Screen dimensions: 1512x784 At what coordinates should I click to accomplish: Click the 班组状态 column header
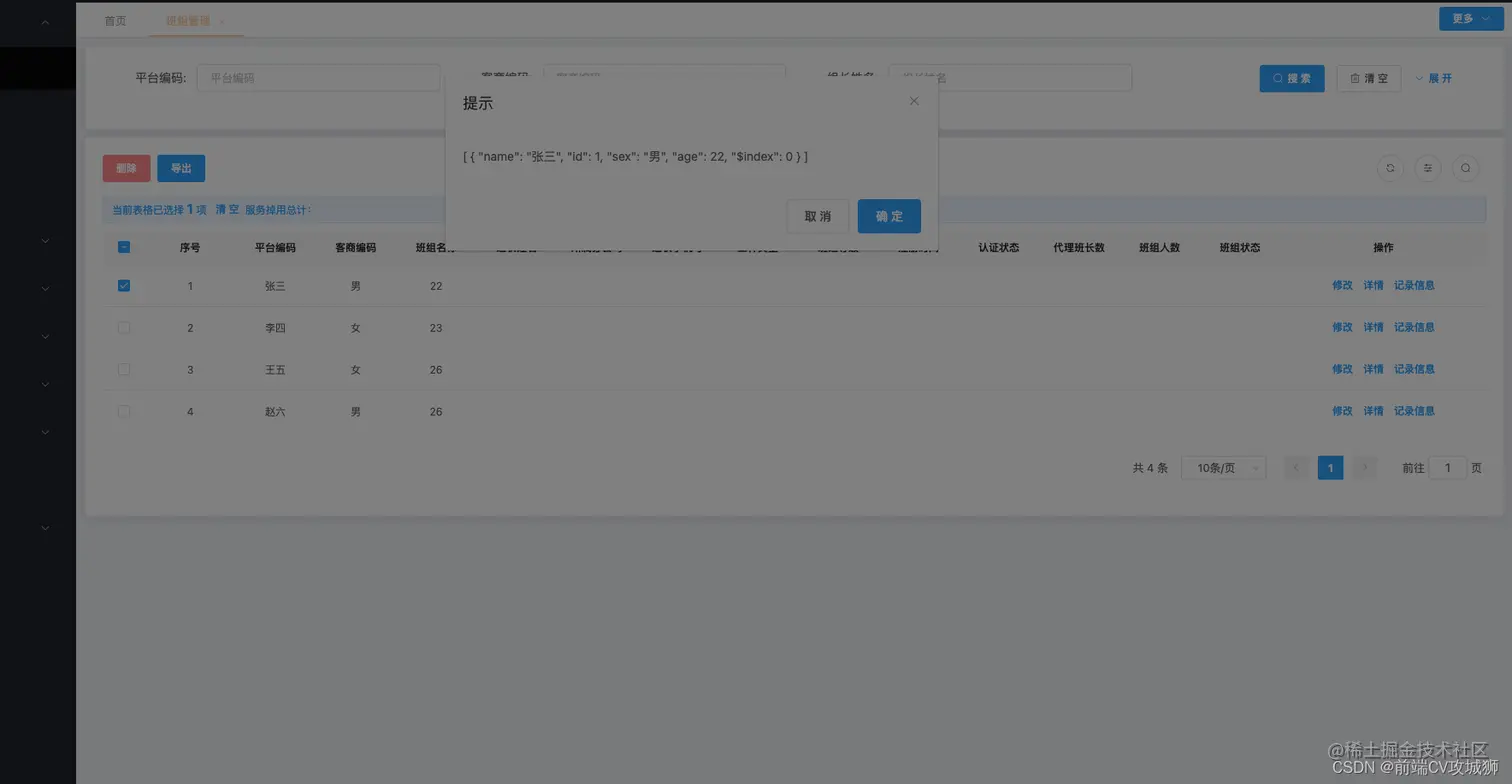1240,248
